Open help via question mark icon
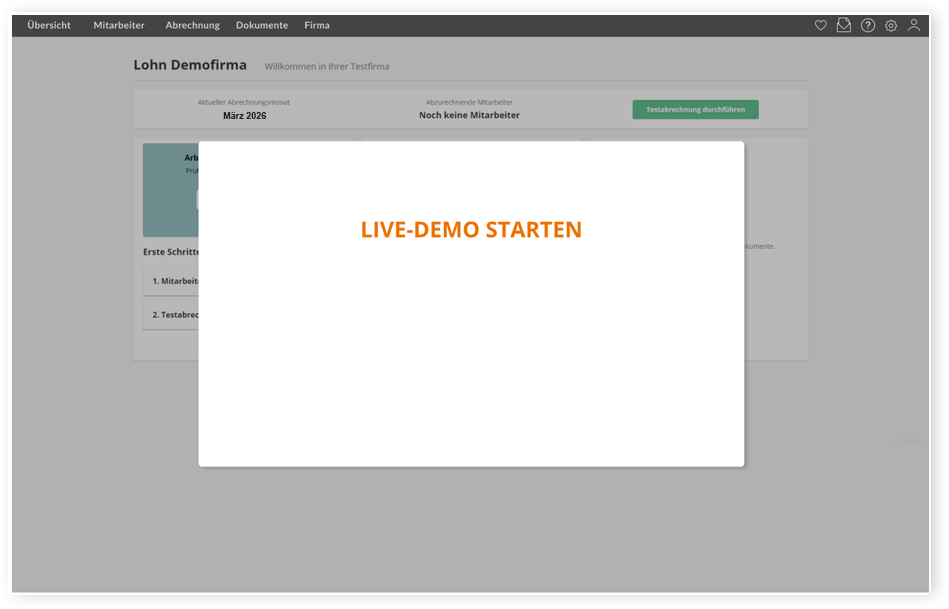The image size is (949, 609). (868, 25)
